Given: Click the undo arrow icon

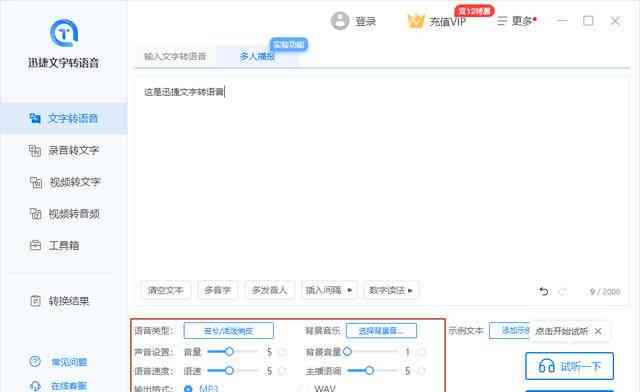Looking at the screenshot, I should click(x=544, y=292).
